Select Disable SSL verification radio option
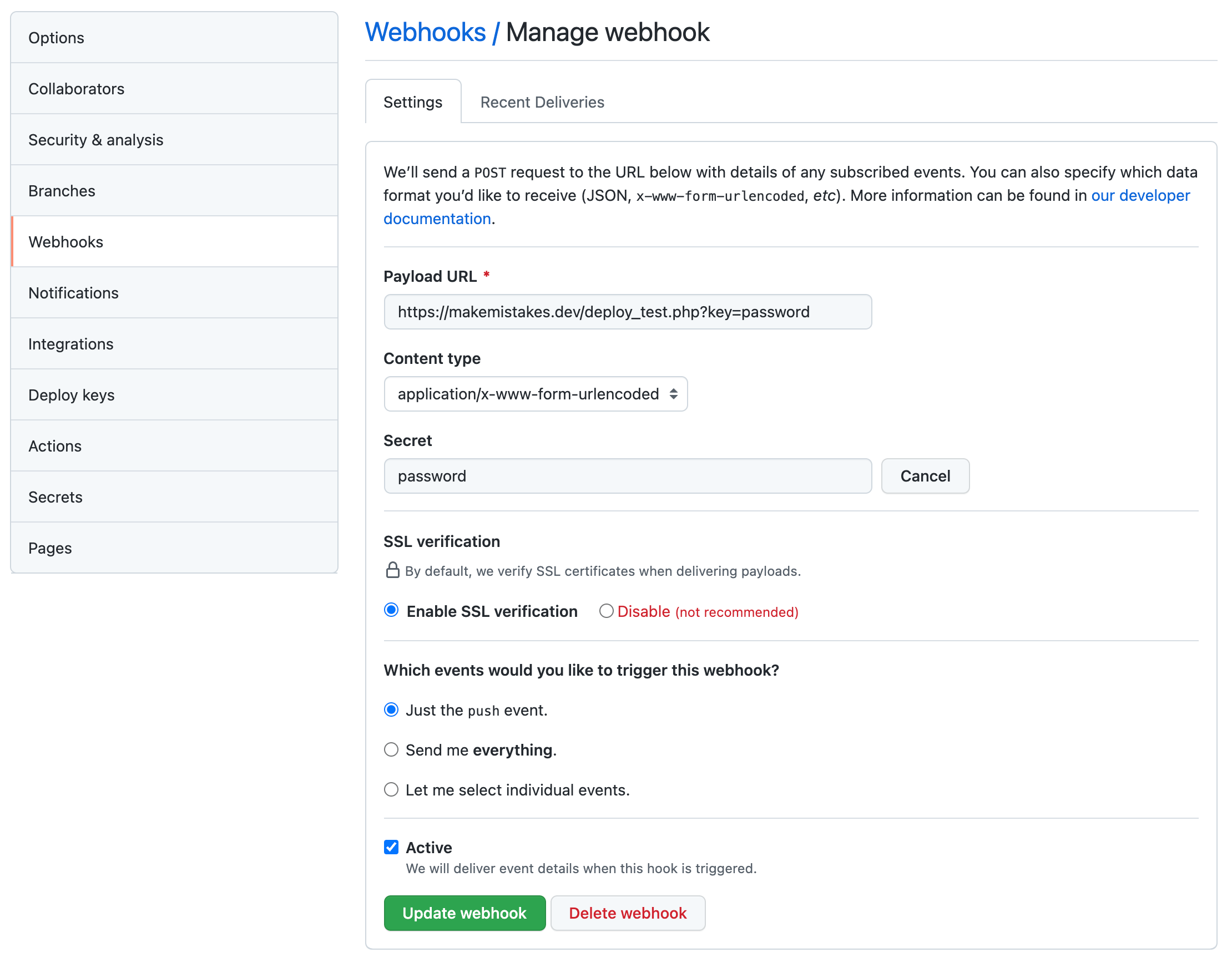 click(607, 611)
